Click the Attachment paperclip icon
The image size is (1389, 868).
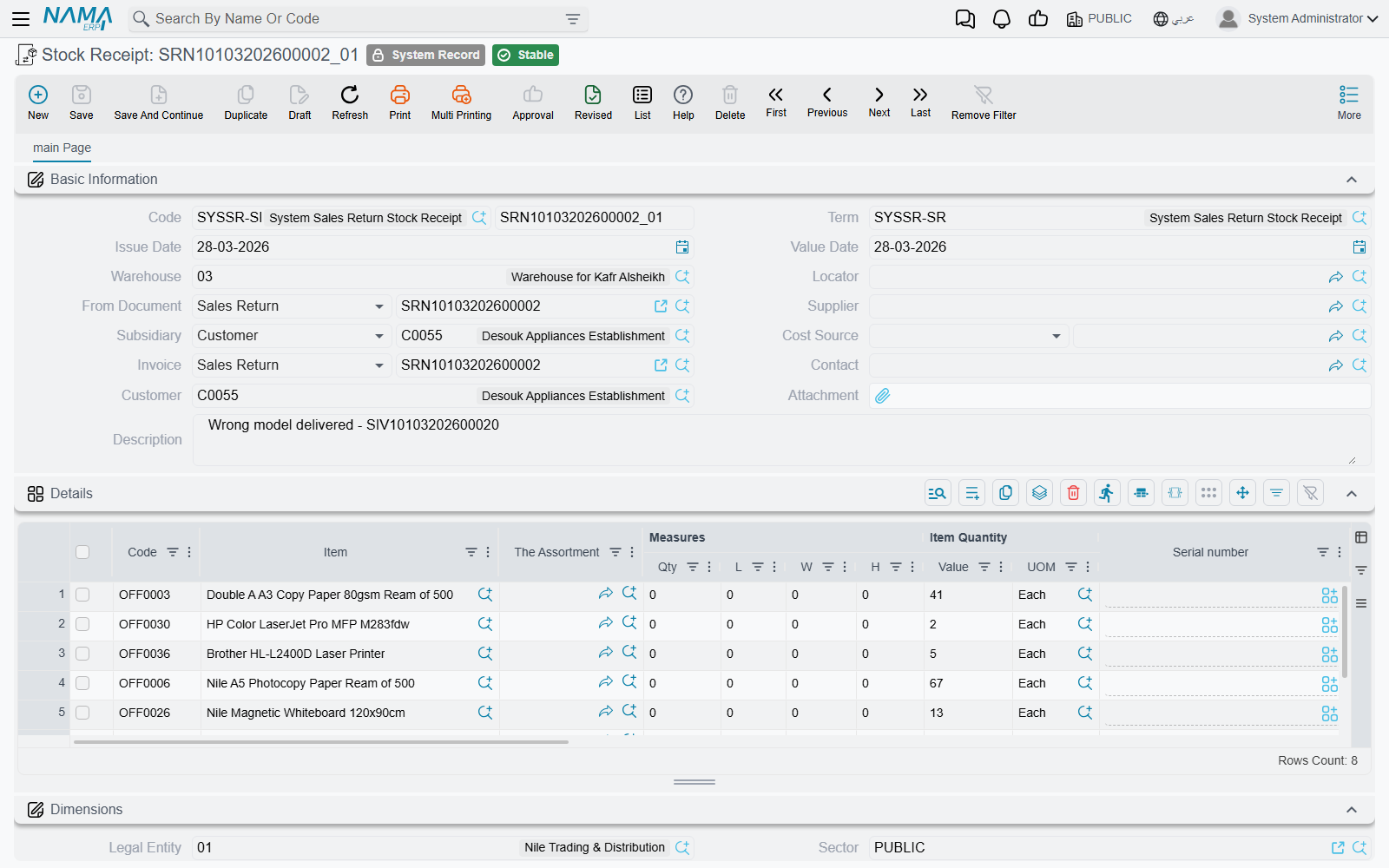point(883,396)
